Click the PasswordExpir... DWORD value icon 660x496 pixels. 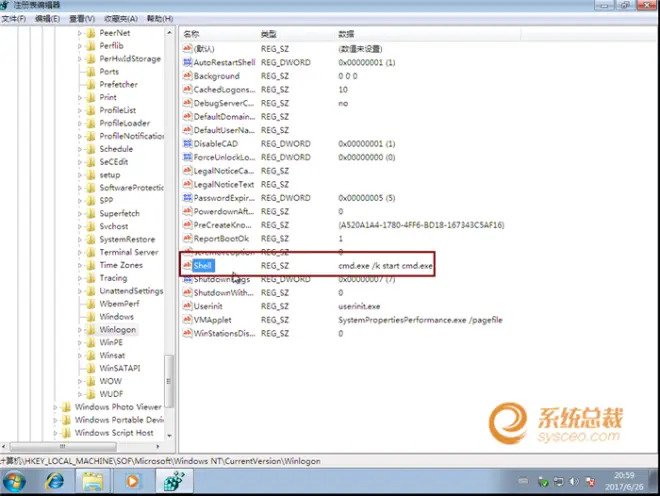[187, 198]
